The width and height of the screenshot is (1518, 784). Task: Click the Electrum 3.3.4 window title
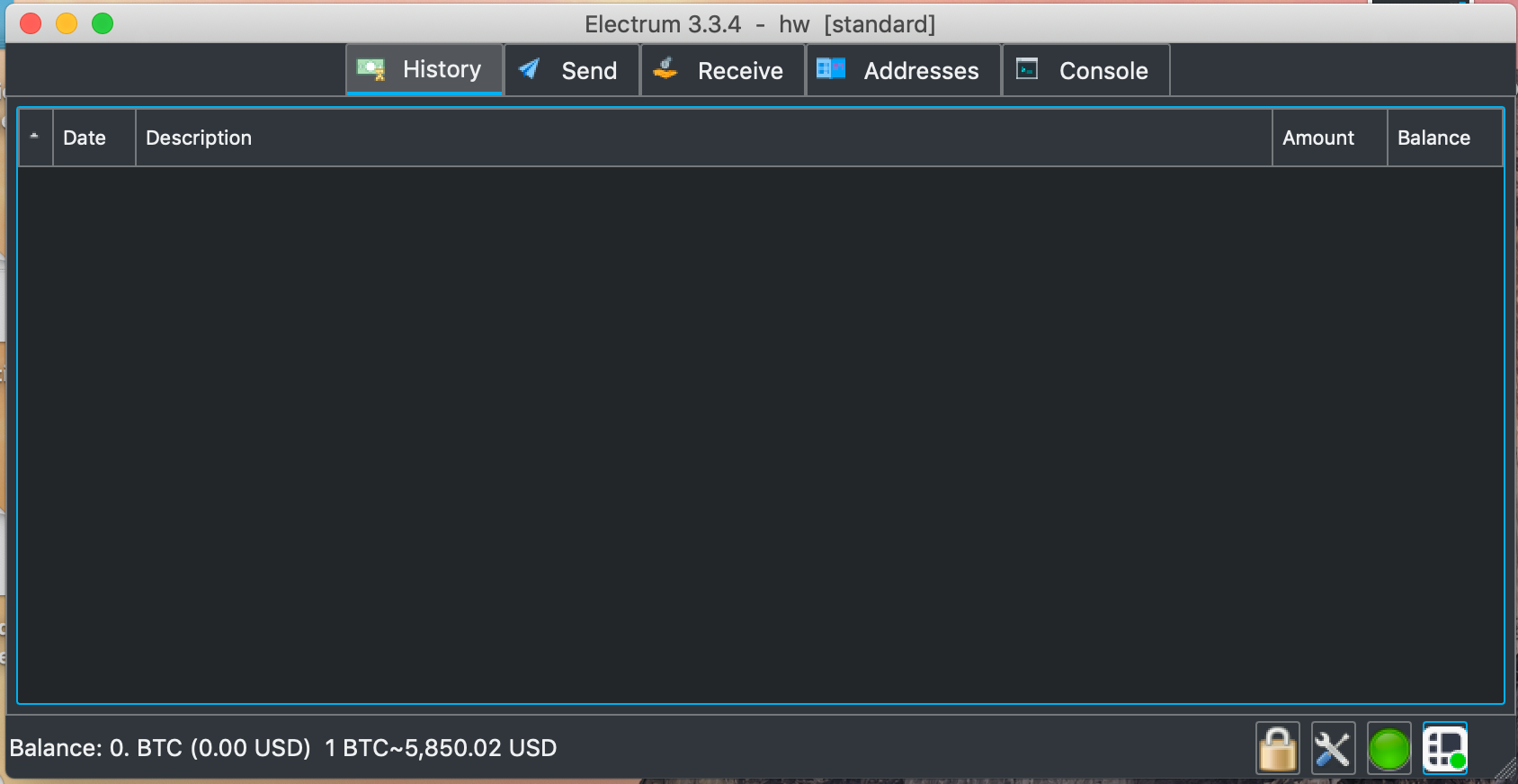760,24
